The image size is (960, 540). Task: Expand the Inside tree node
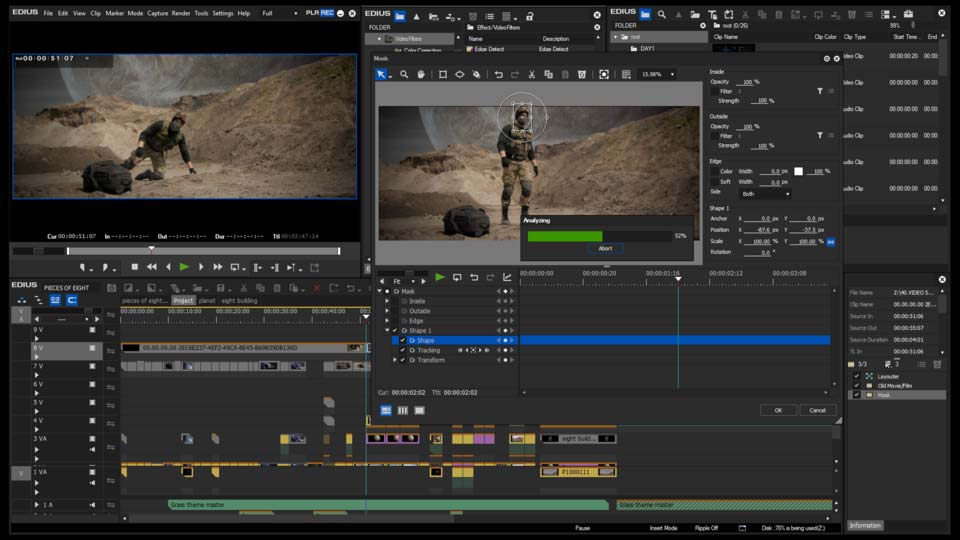(x=387, y=301)
